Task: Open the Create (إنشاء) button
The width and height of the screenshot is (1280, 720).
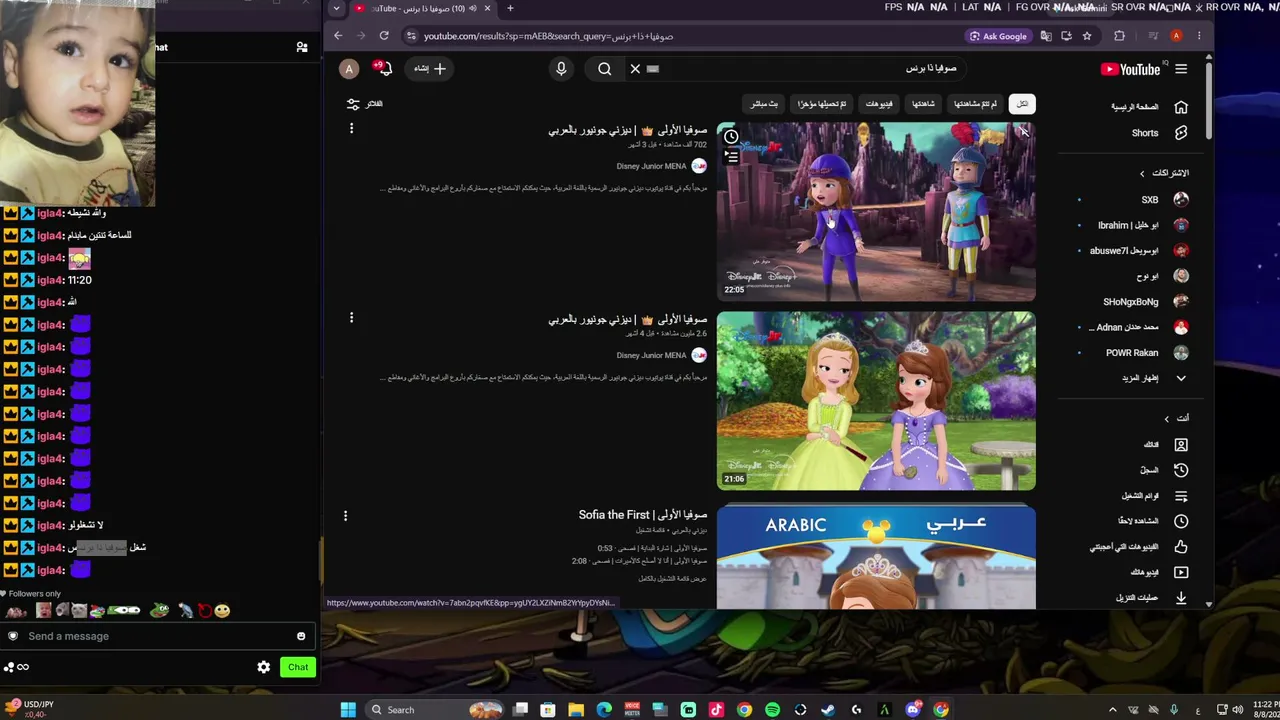Action: (430, 69)
